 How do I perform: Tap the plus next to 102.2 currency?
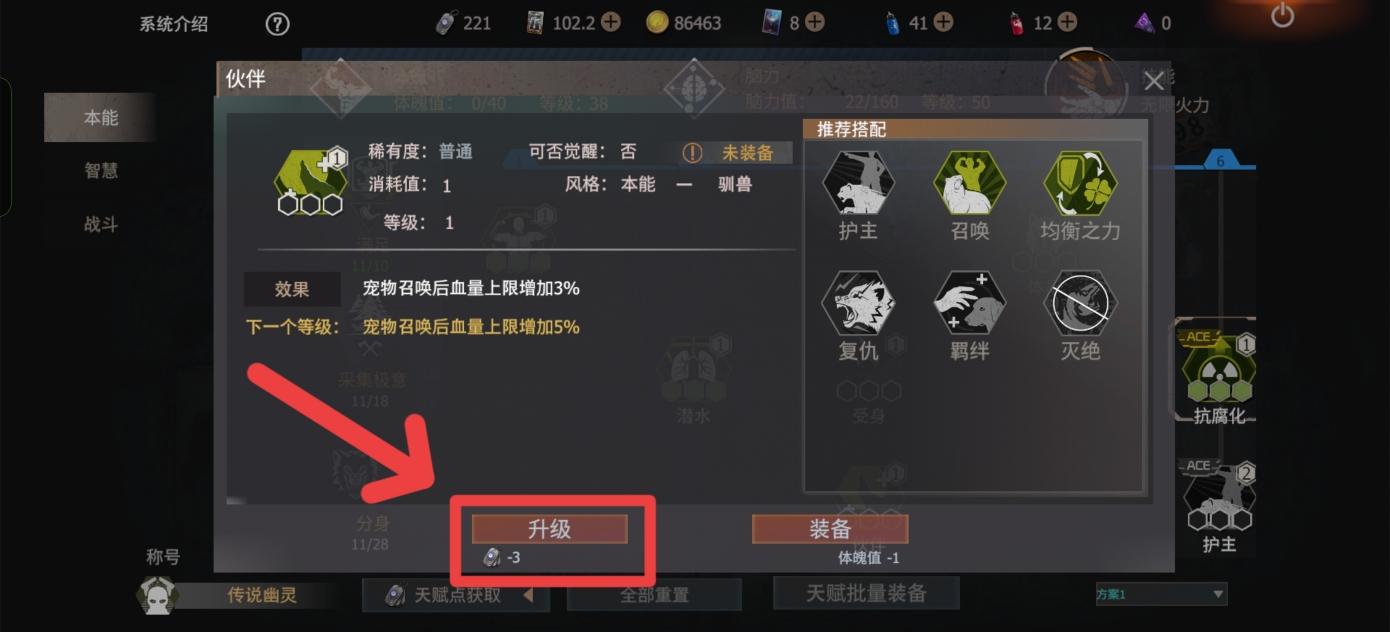click(x=610, y=22)
